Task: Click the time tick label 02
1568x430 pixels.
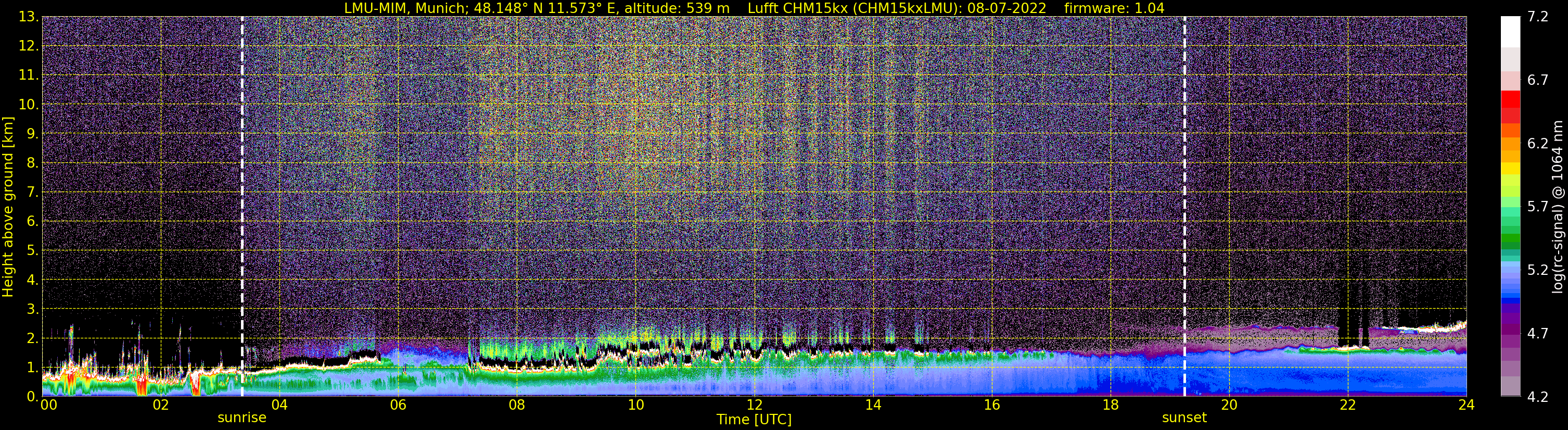Action: pyautogui.click(x=161, y=405)
